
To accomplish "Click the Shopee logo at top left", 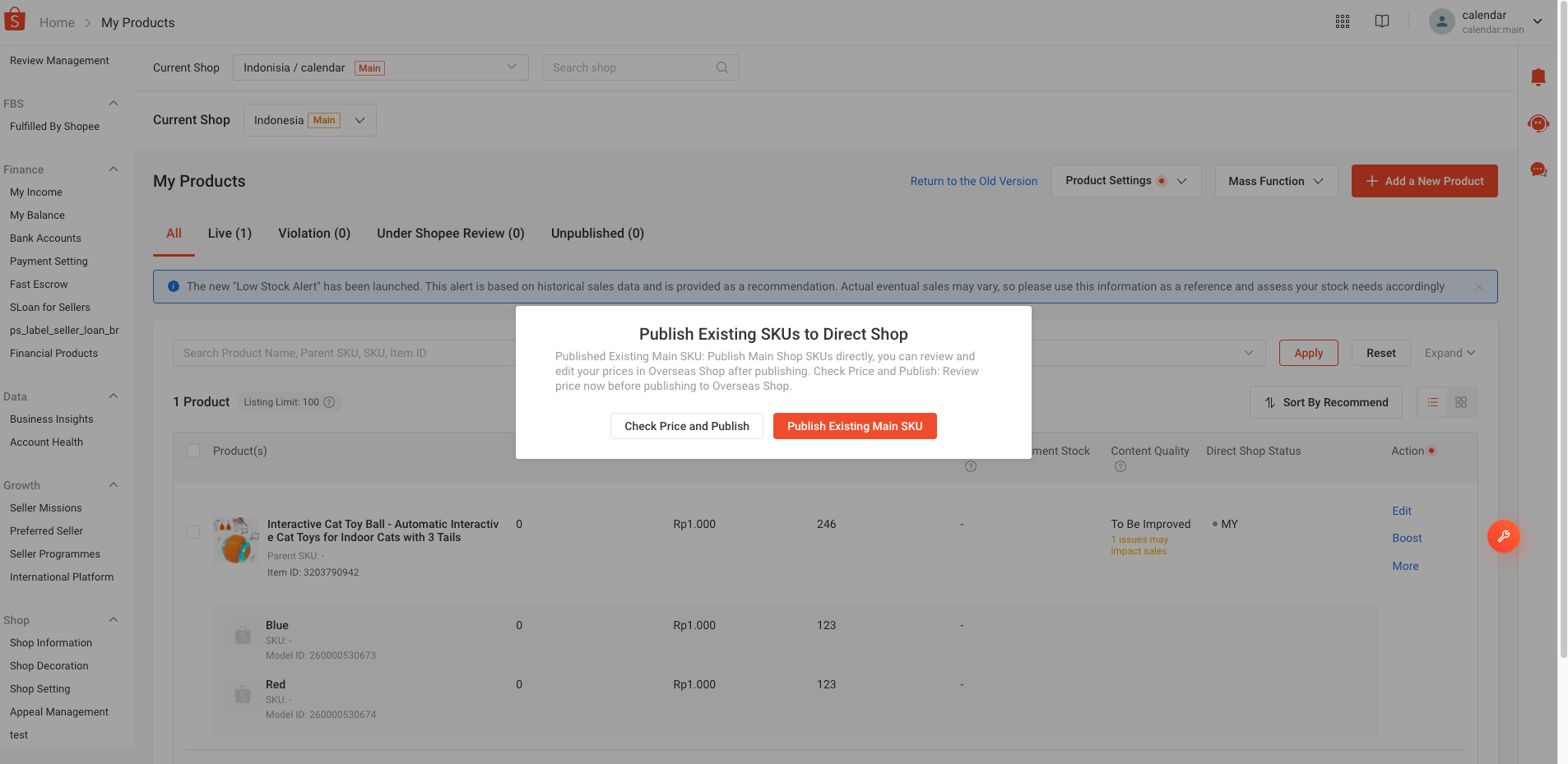I will 15,18.
